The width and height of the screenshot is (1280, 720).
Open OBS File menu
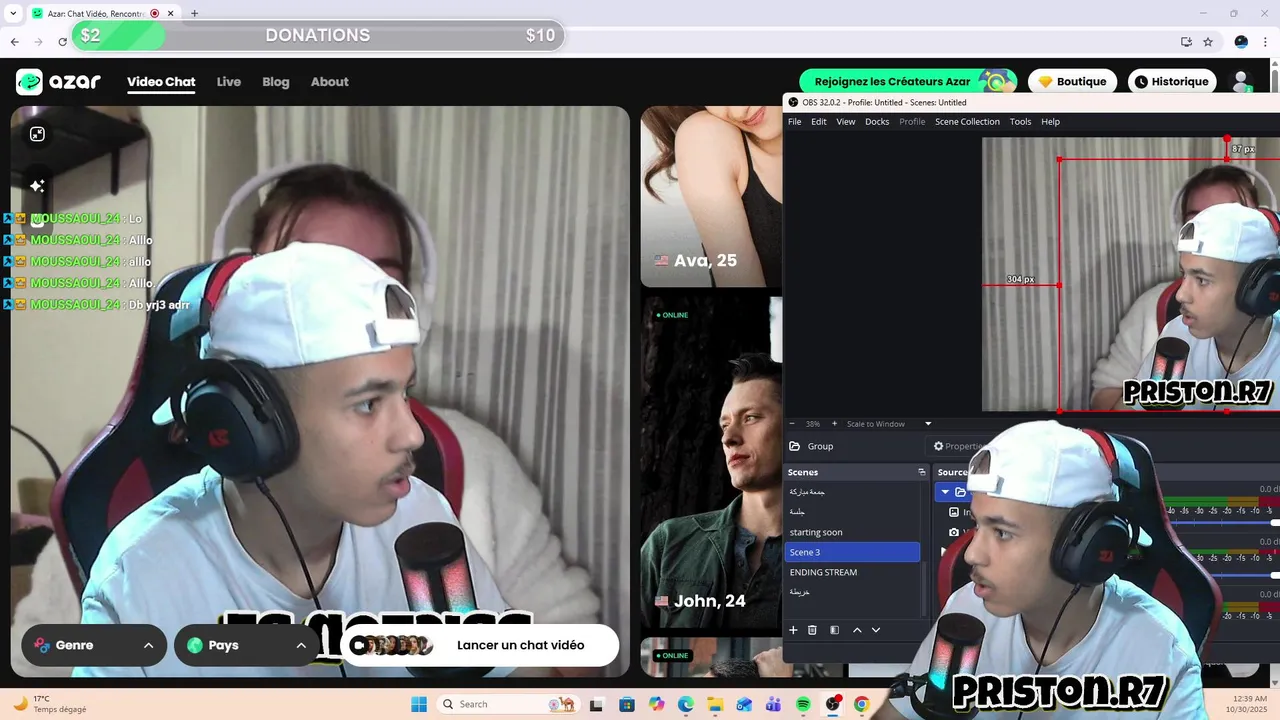point(794,122)
